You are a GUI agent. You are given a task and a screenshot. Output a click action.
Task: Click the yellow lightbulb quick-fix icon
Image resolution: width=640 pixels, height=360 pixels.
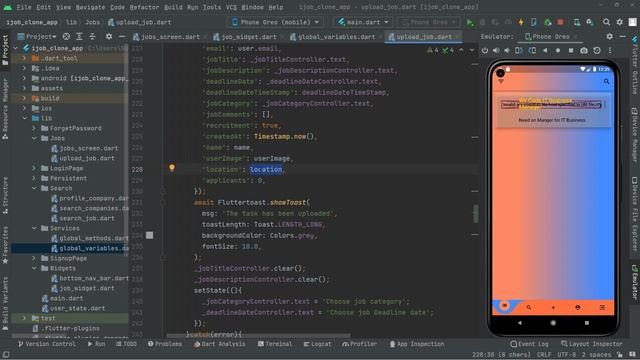[x=172, y=168]
